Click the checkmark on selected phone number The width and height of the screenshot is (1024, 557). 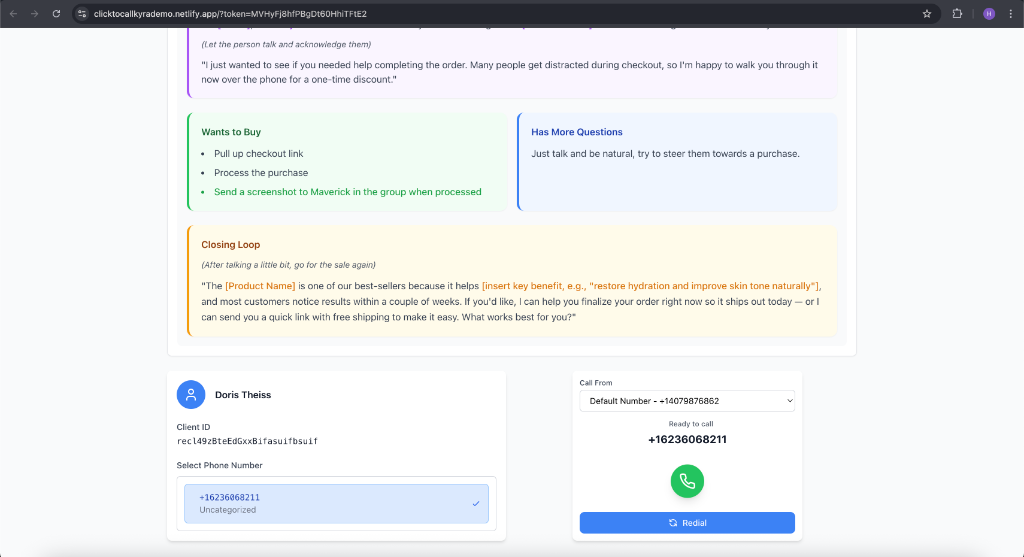tap(476, 503)
